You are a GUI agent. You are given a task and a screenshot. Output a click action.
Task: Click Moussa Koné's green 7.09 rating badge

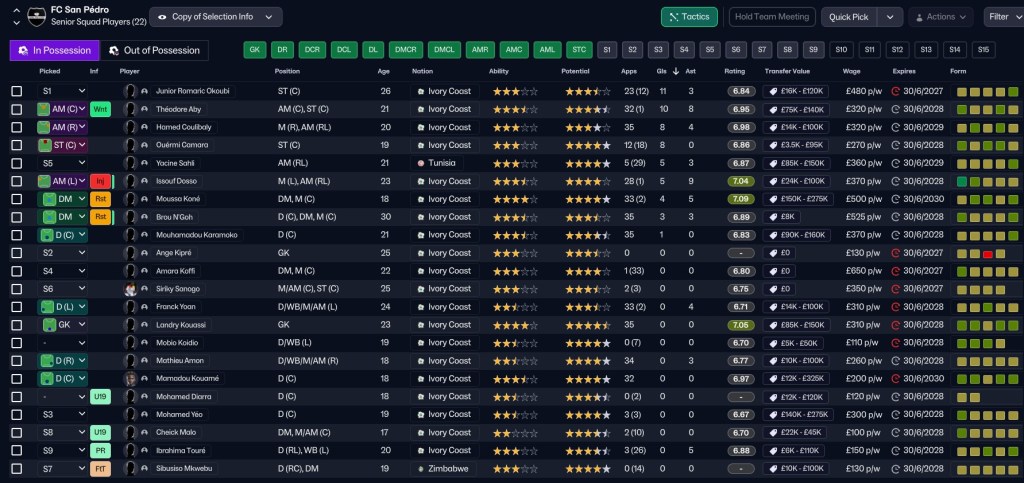[x=741, y=199]
